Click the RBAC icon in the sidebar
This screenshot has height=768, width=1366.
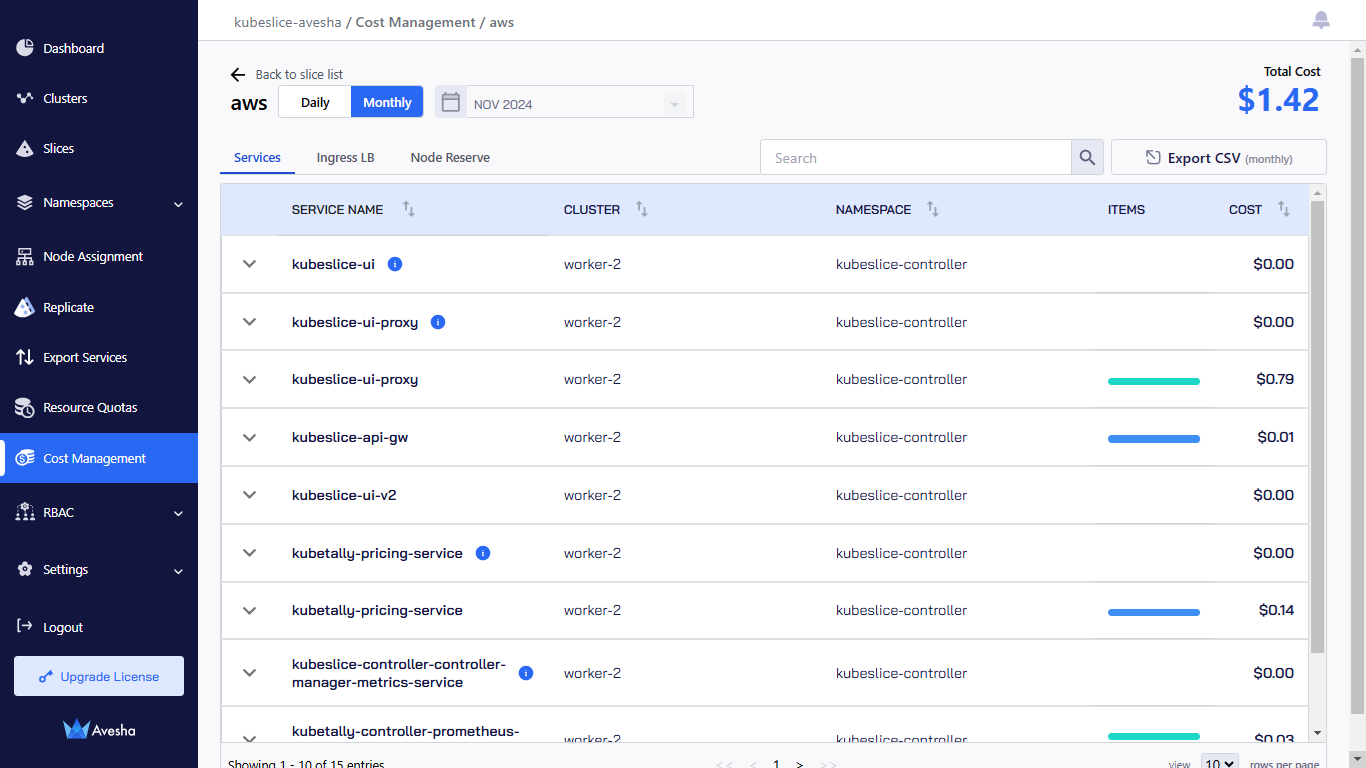tap(25, 512)
